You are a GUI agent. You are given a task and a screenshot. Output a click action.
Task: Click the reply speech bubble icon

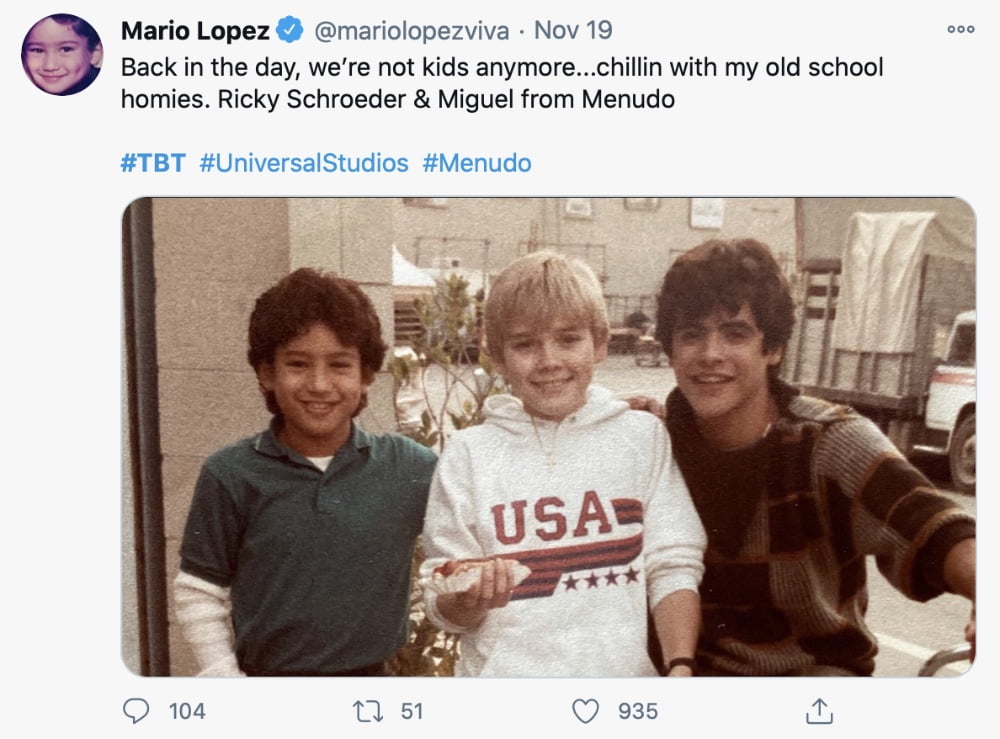coord(136,711)
